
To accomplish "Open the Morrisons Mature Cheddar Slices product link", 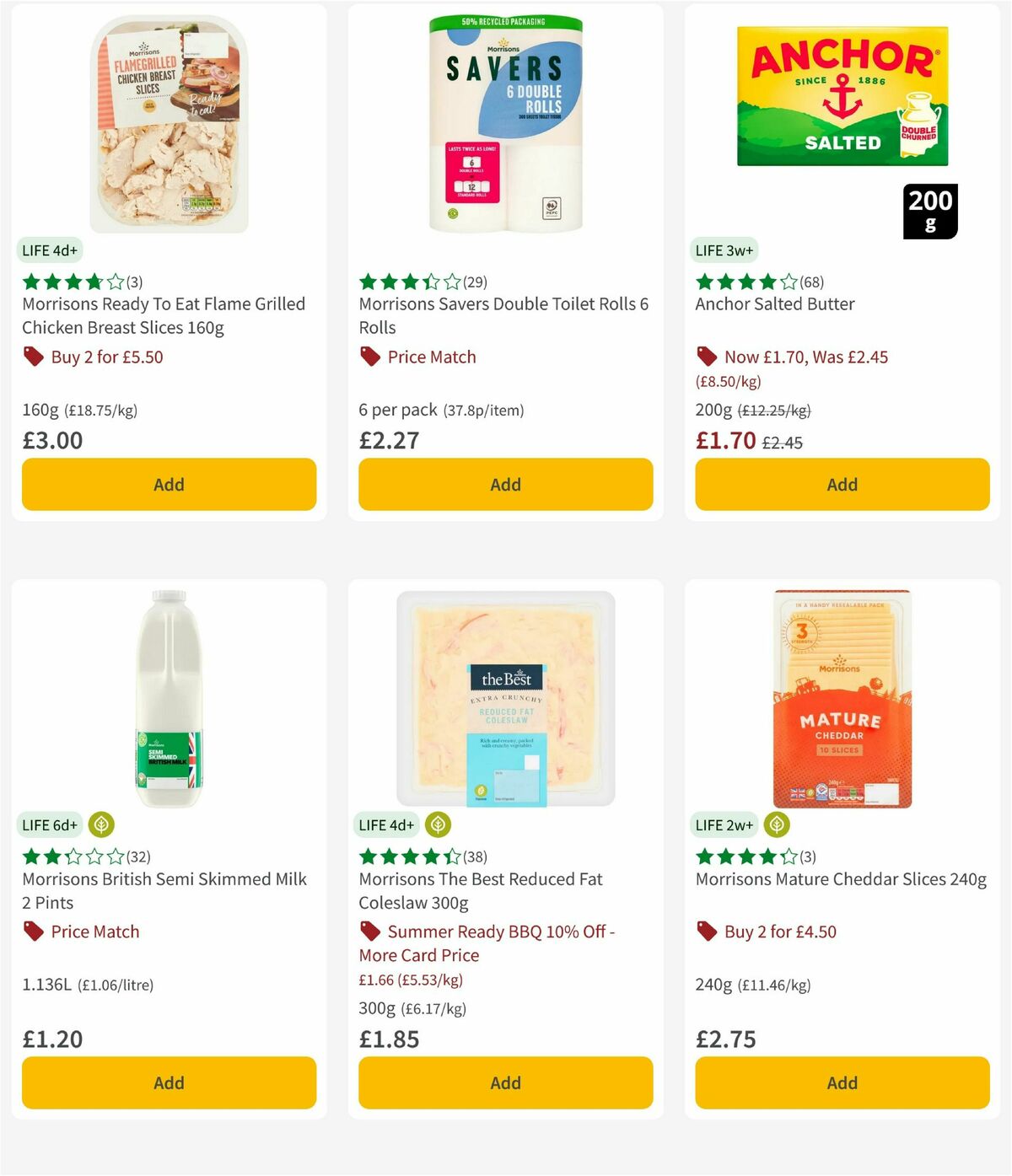I will (x=841, y=878).
